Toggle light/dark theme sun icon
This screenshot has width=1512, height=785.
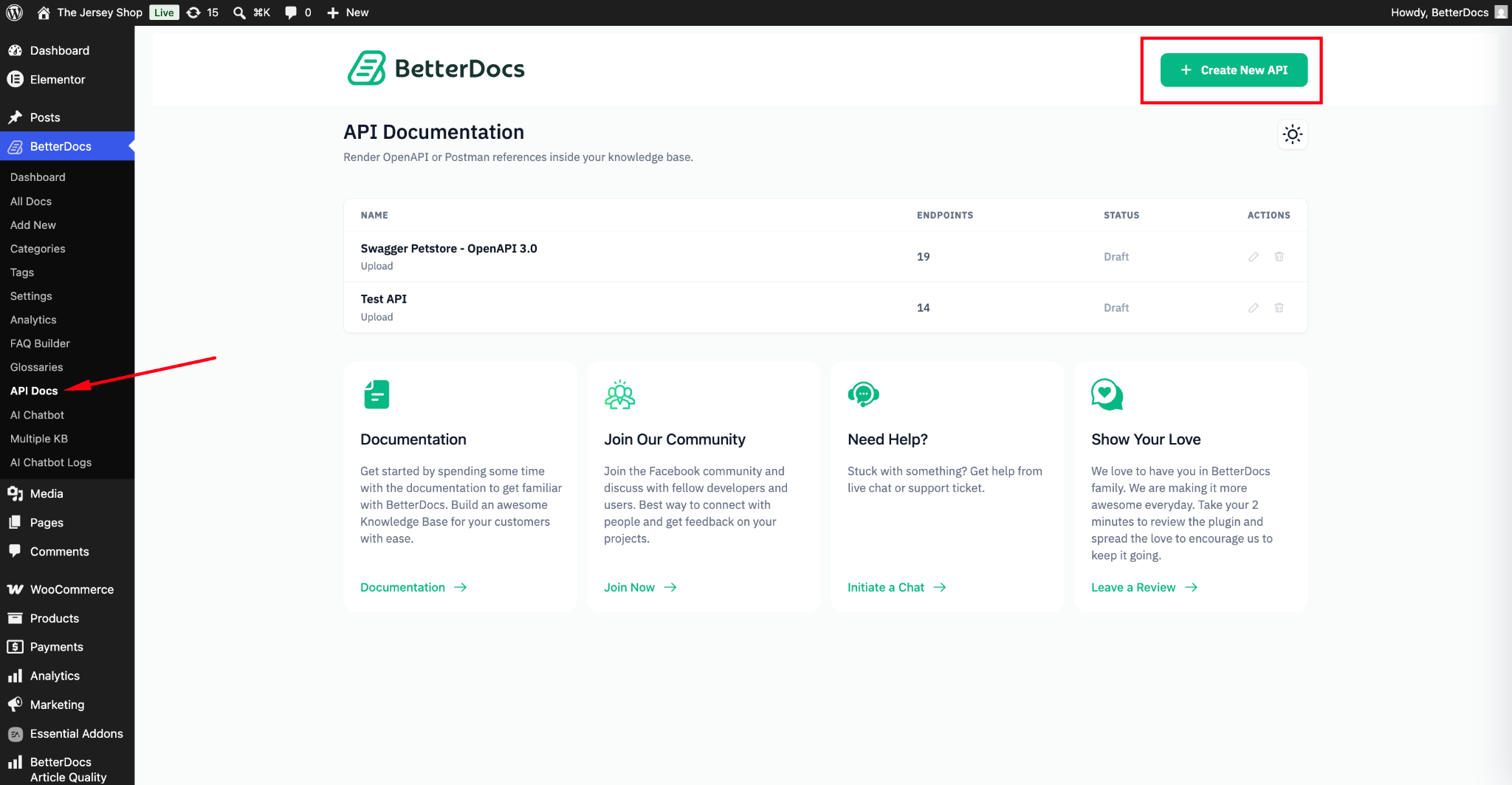click(x=1293, y=134)
